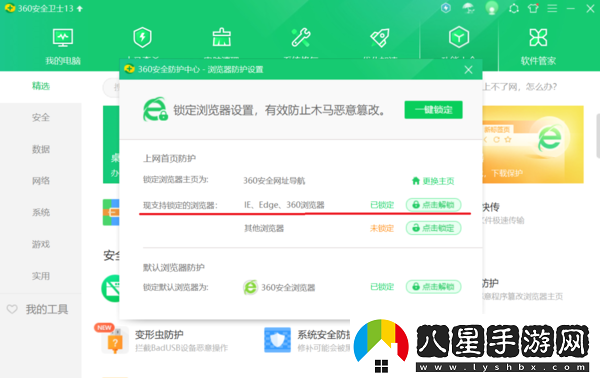600x378 pixels.
Task: Open the skin shirt icon
Action: [533, 8]
